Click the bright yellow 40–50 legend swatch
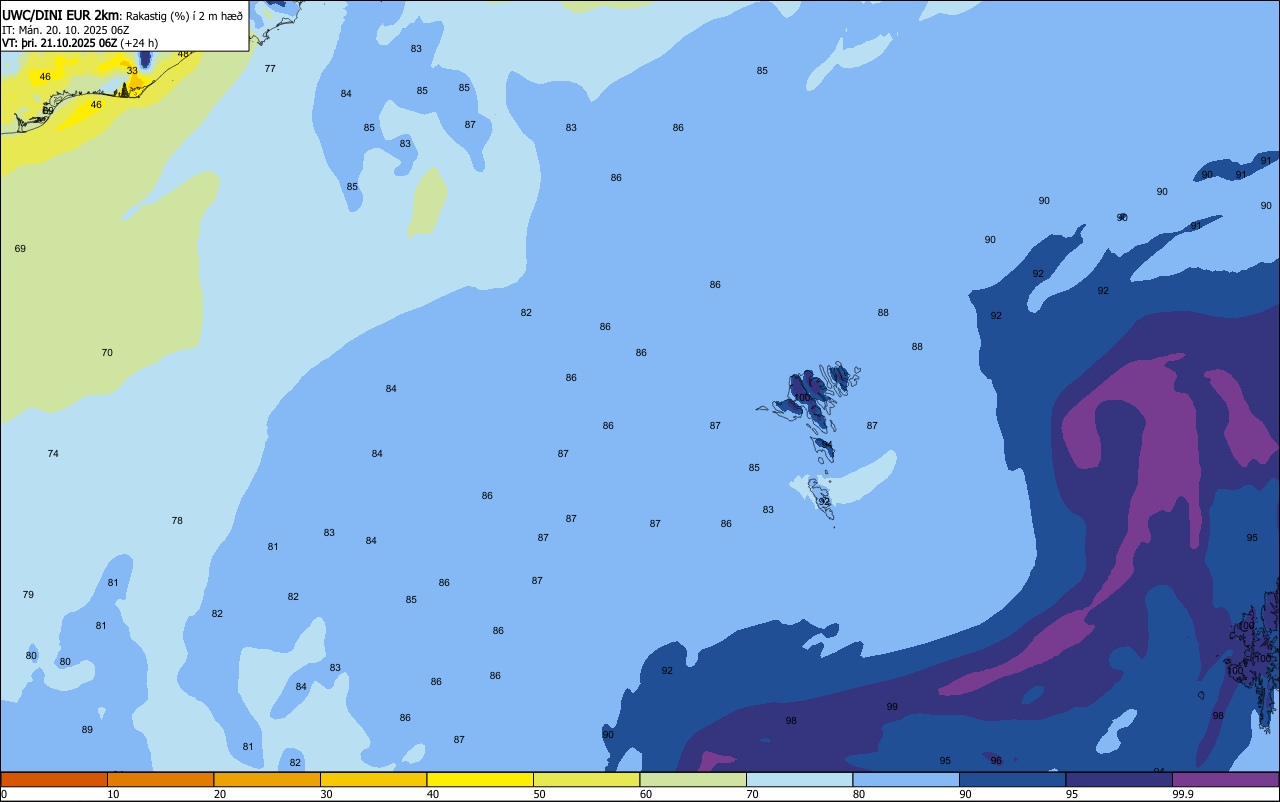Viewport: 1280px width, 802px height. click(x=480, y=779)
